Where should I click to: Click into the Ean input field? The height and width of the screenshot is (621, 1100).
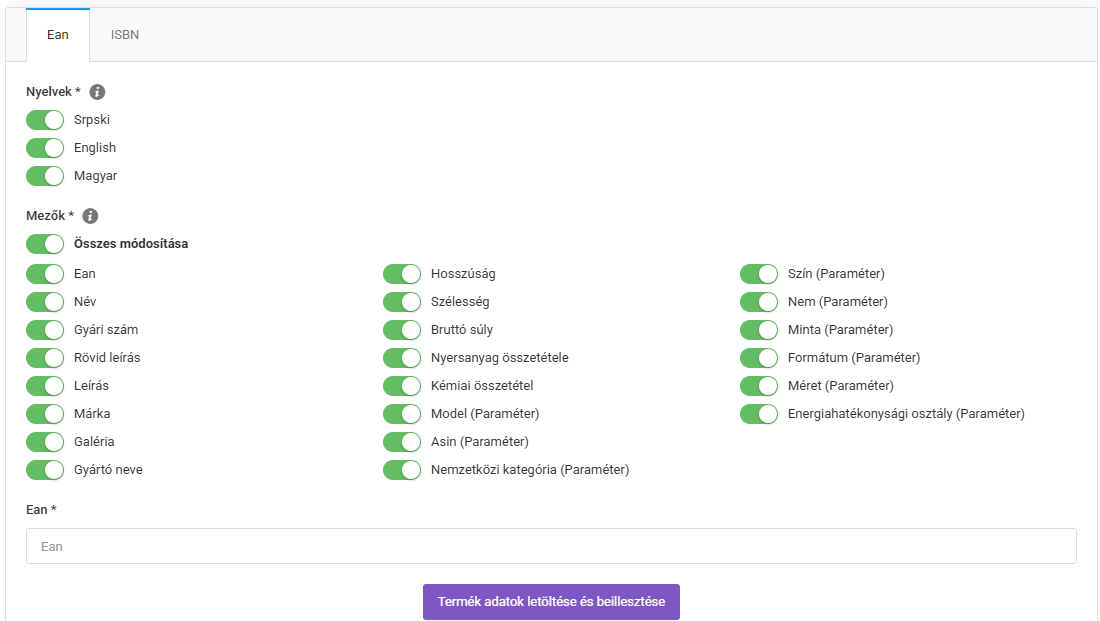tap(551, 547)
